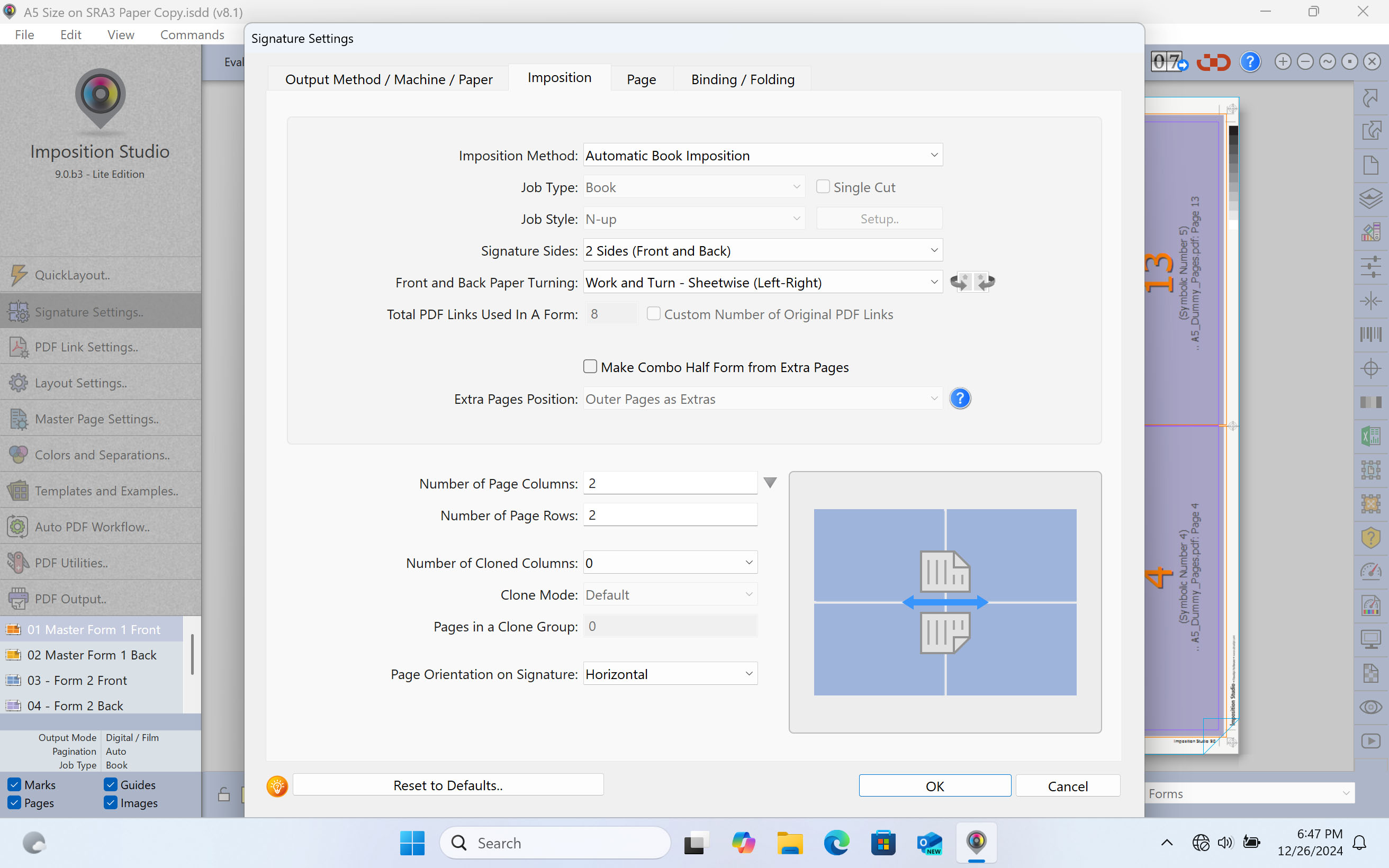
Task: Click the lightbulb tips icon
Action: tap(277, 786)
